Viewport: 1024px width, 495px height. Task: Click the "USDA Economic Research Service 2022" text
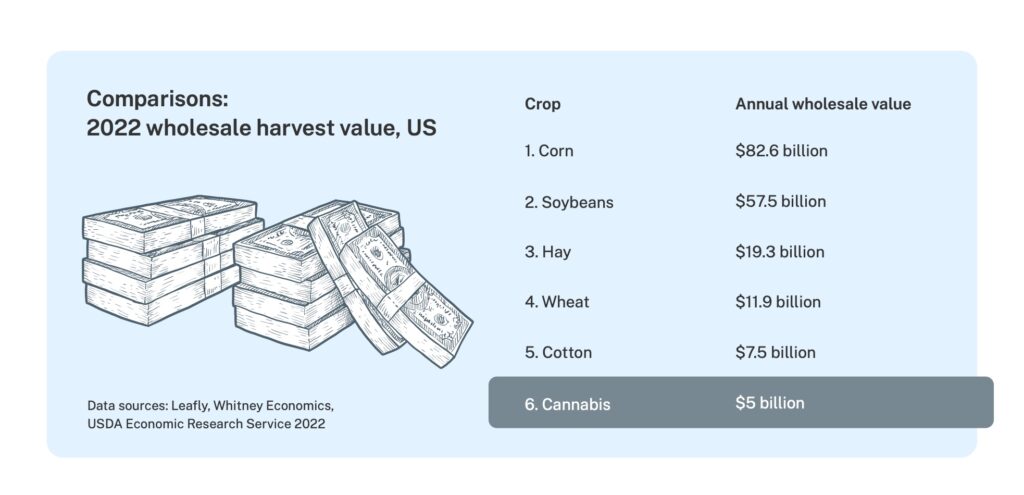pos(206,424)
